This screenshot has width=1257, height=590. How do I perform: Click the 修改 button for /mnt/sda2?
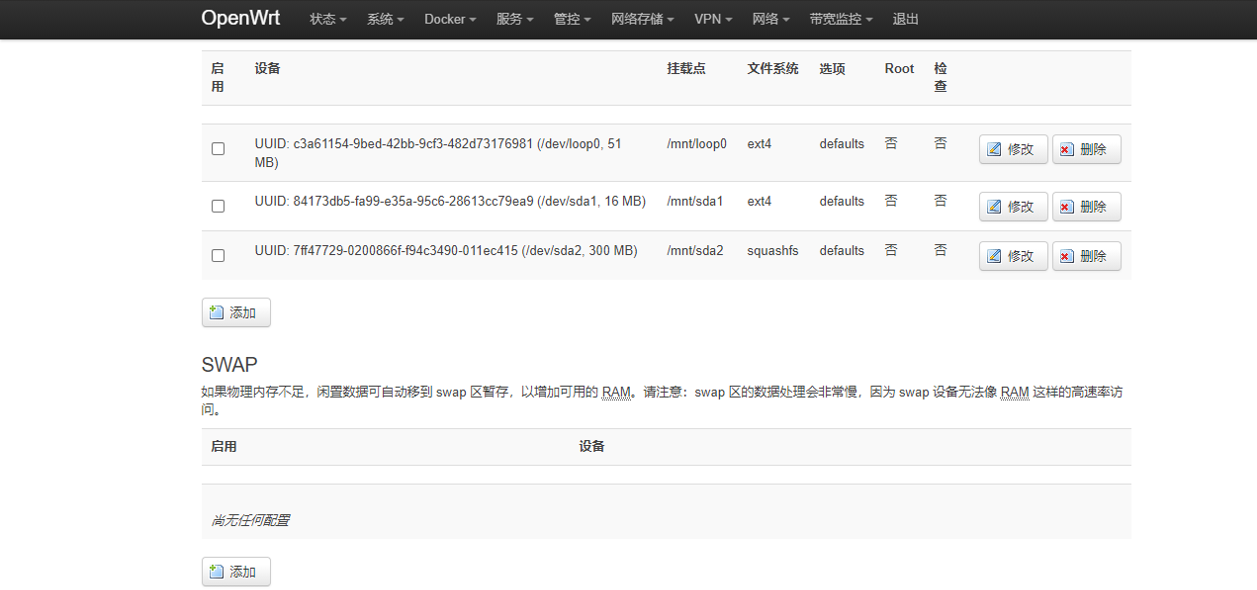[x=1013, y=256]
